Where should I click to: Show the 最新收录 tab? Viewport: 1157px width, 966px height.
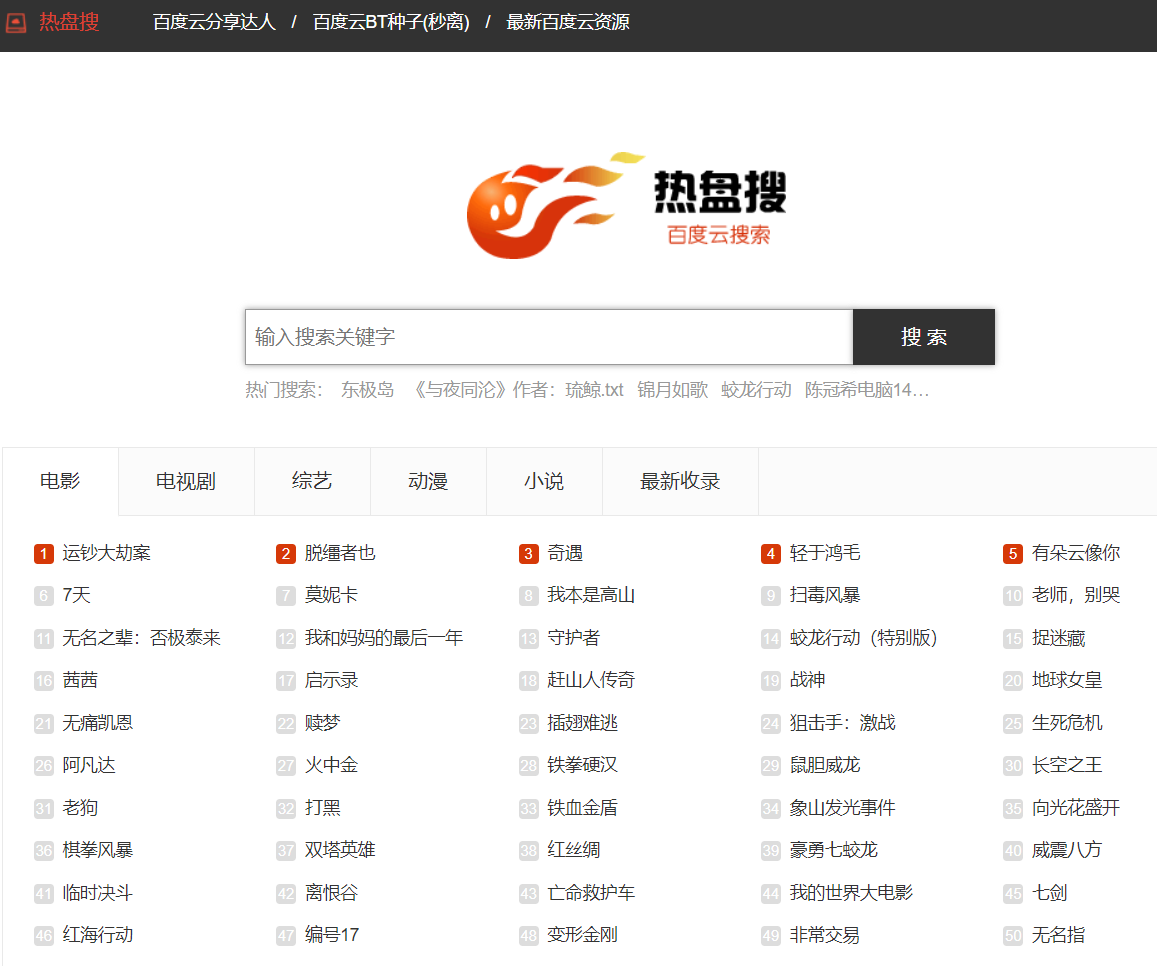click(x=680, y=481)
